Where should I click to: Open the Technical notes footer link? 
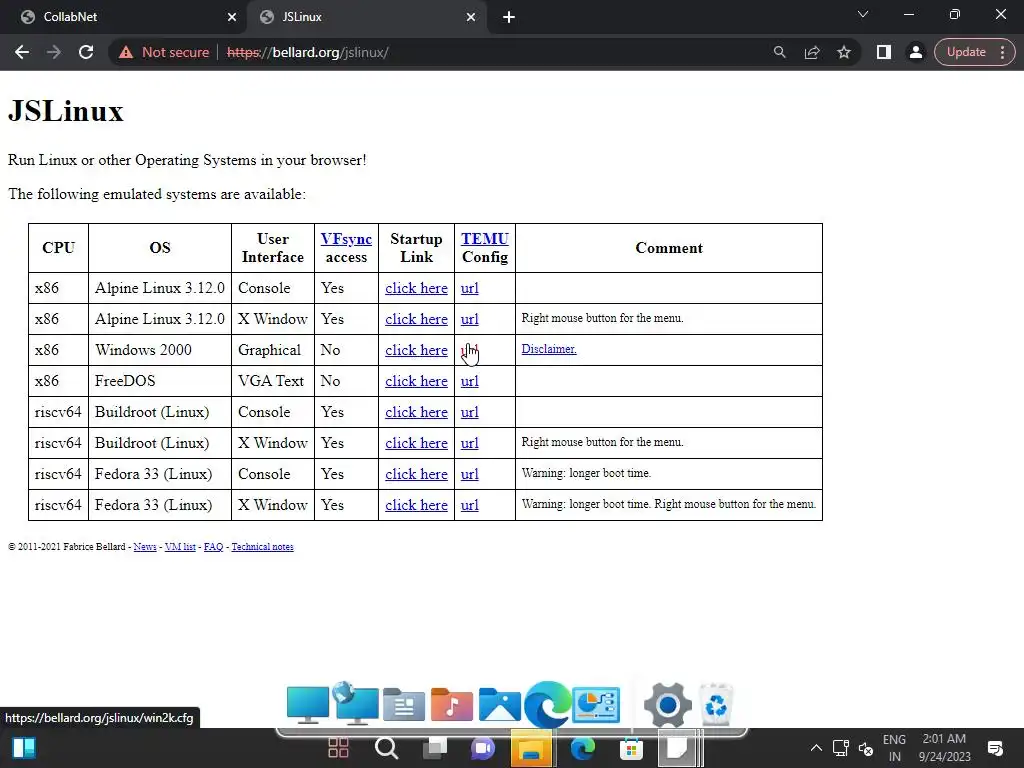click(263, 547)
